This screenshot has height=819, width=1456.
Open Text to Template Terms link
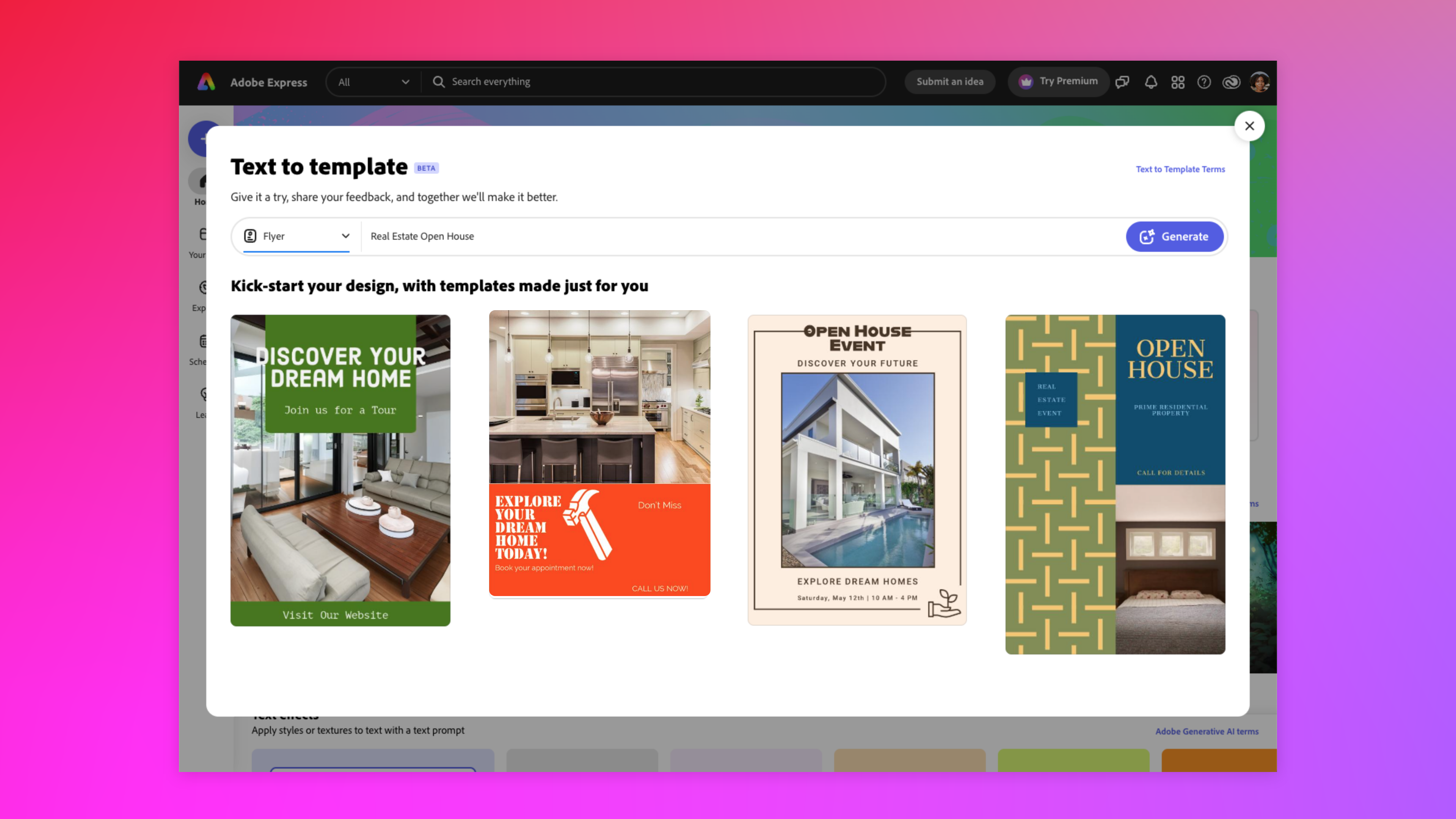tap(1180, 168)
